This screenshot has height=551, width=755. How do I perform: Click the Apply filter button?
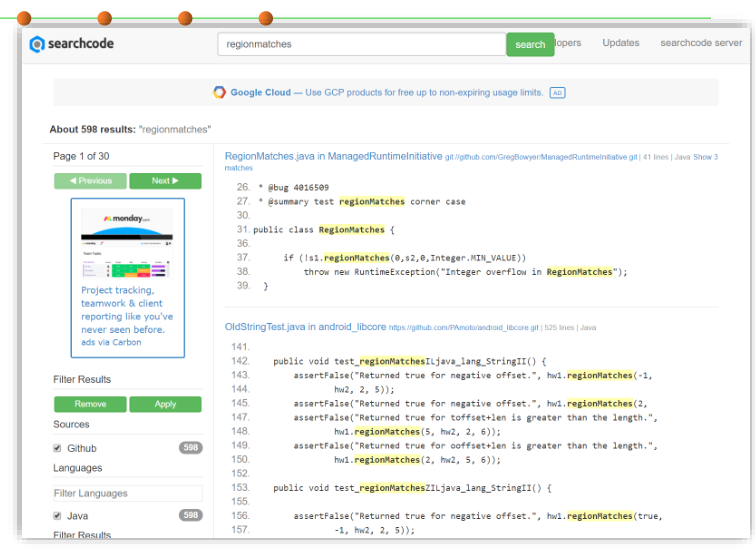(x=165, y=404)
